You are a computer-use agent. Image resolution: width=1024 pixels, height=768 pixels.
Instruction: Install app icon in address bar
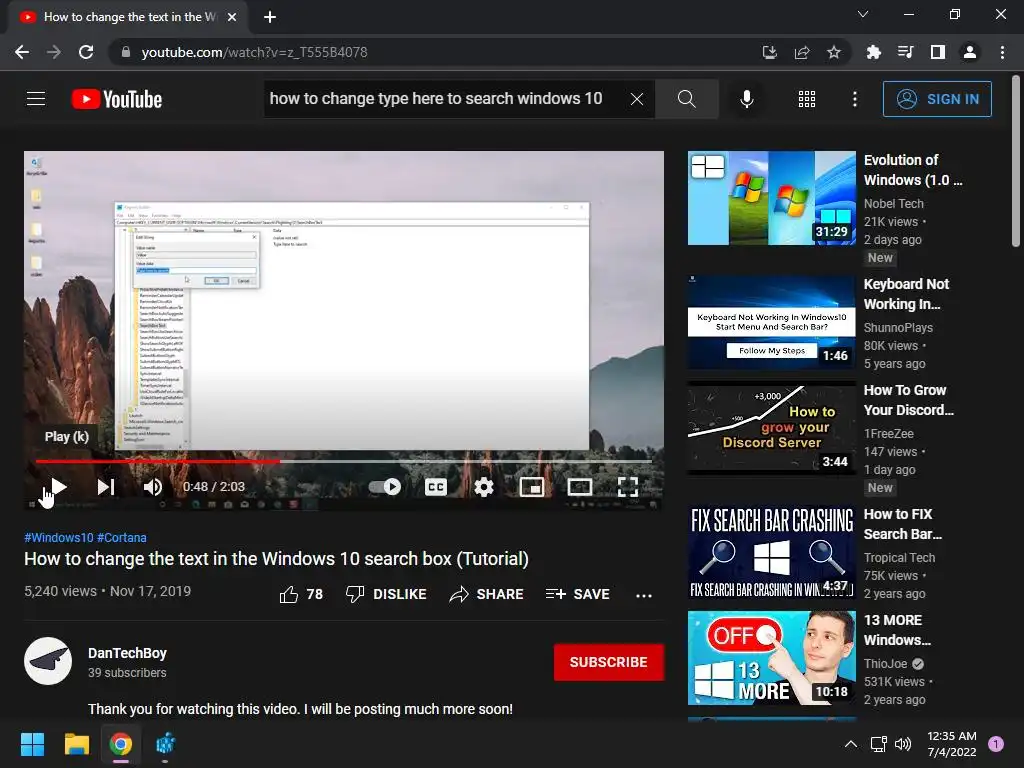[770, 52]
